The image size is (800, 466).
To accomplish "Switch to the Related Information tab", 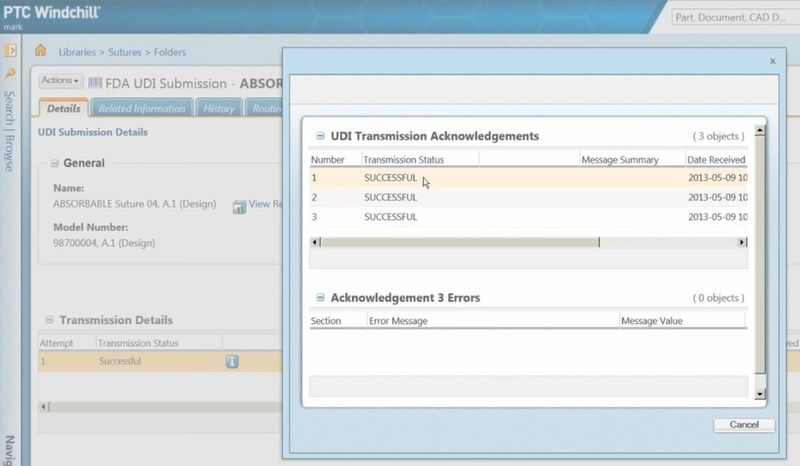I will click(142, 108).
